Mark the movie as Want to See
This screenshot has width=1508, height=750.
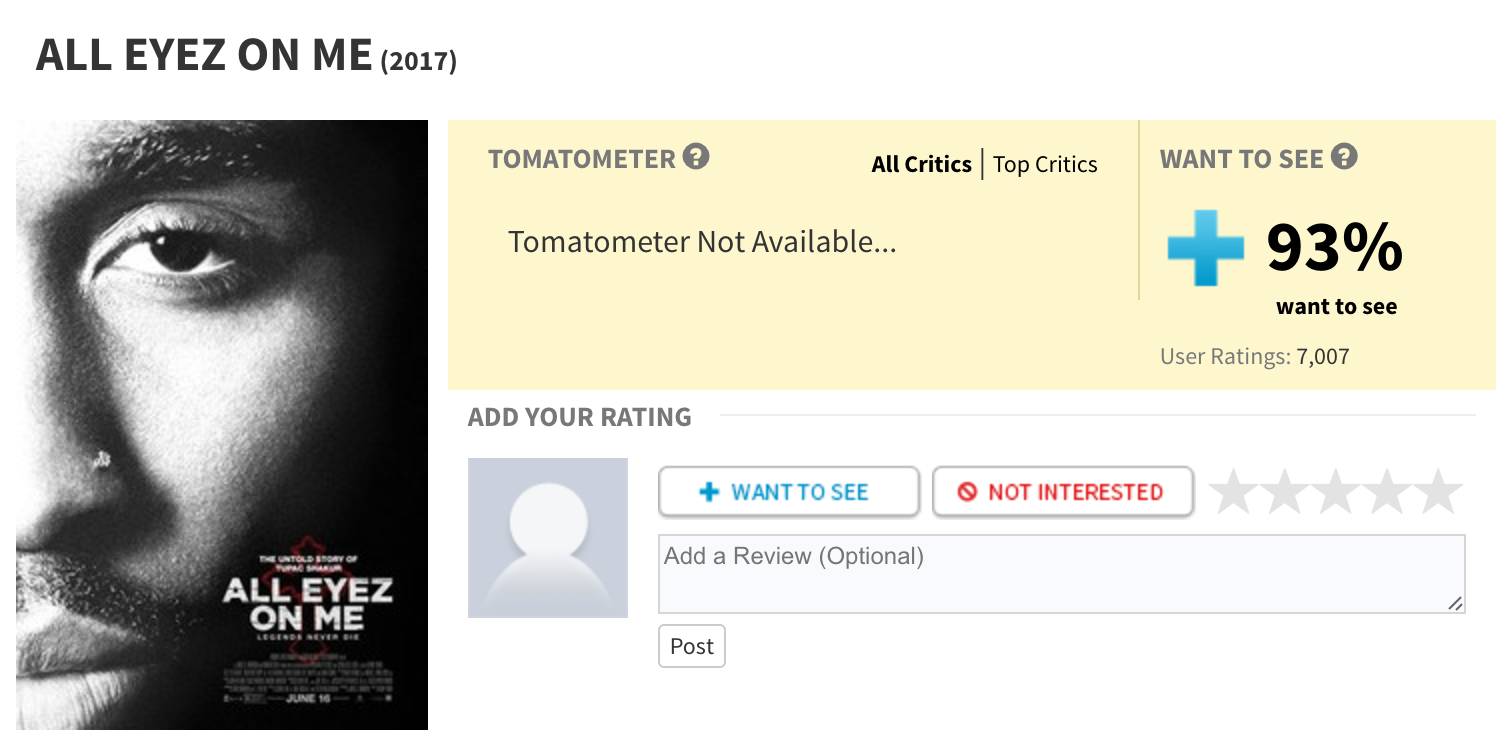coord(788,492)
